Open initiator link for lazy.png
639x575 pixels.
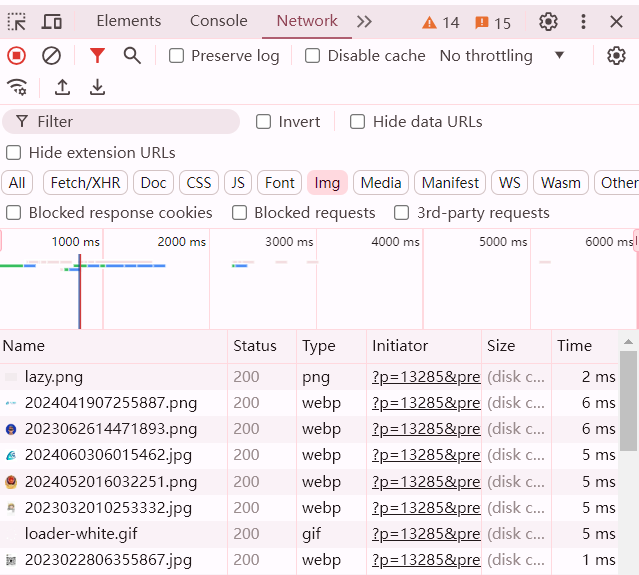(x=425, y=377)
